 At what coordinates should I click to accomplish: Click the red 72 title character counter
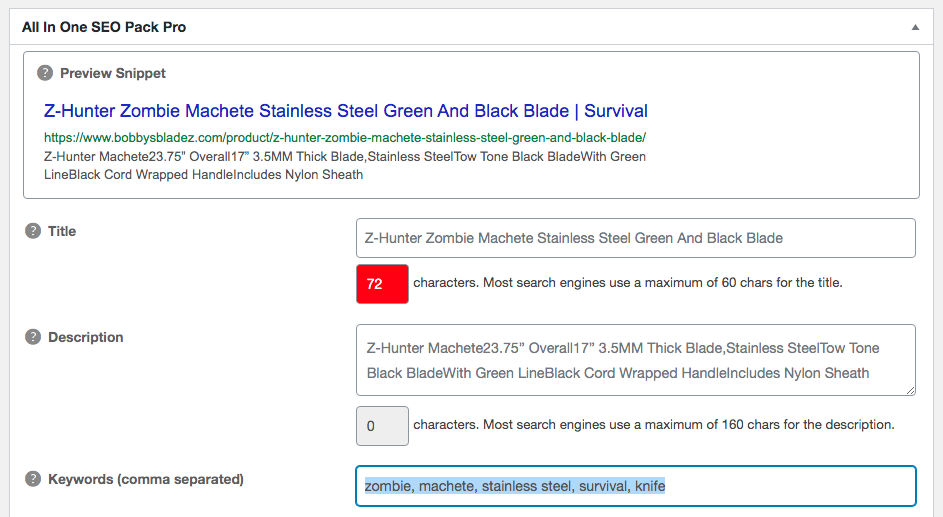tap(382, 284)
